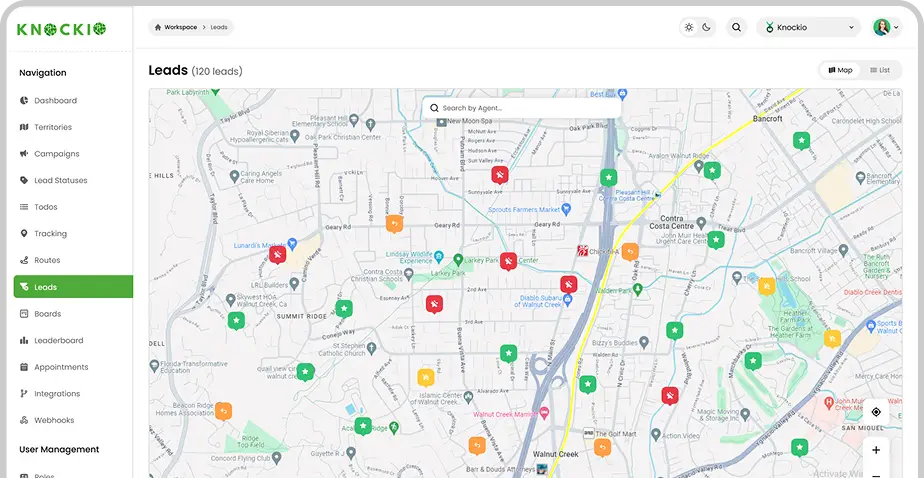Screen dimensions: 924x478
Task: Switch to the List view tab
Action: (880, 70)
